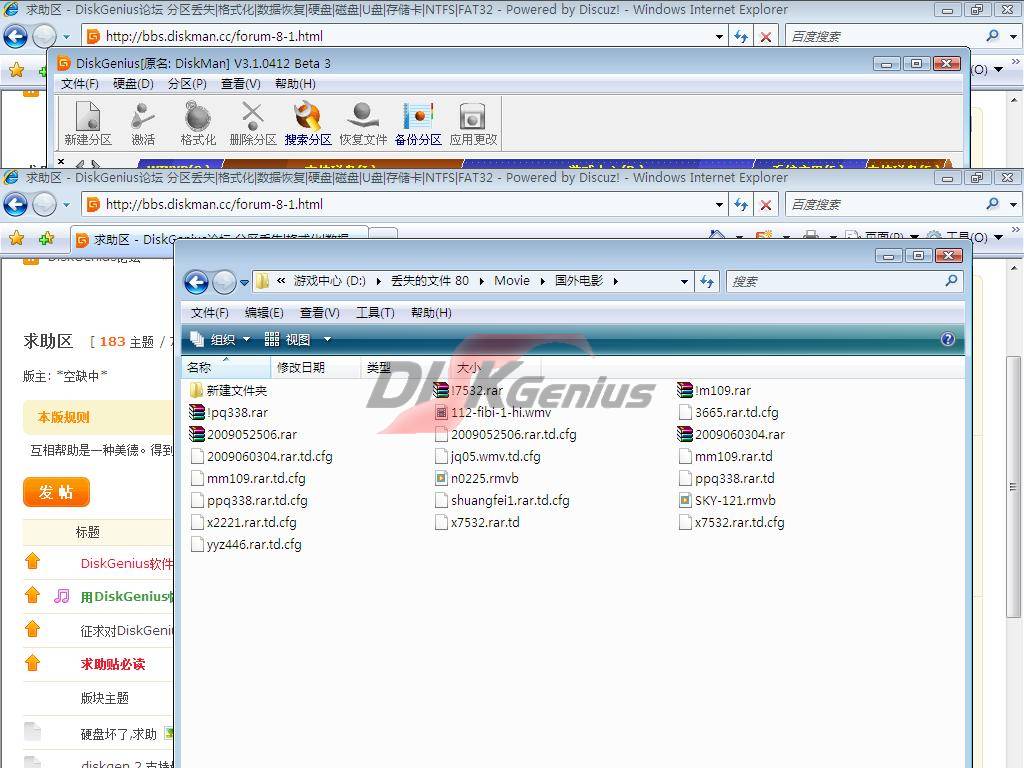
Task: Open the 分区(P) menu in DiskGenius
Action: (187, 84)
